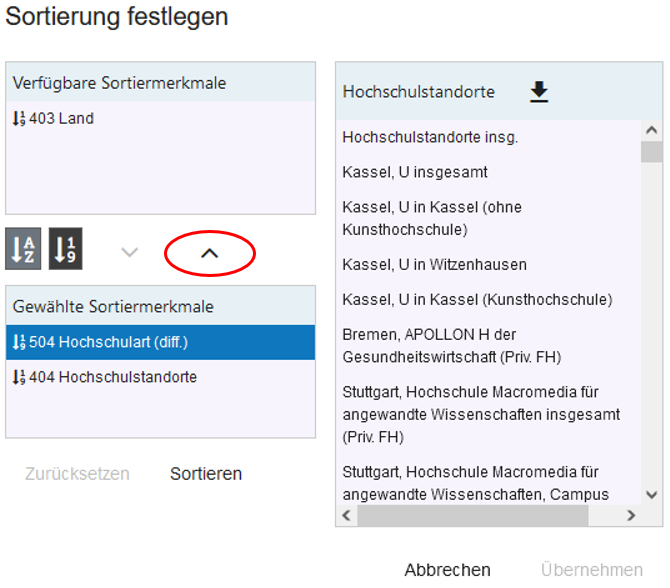Click the download icon beside Hochschulstandorte

(539, 92)
